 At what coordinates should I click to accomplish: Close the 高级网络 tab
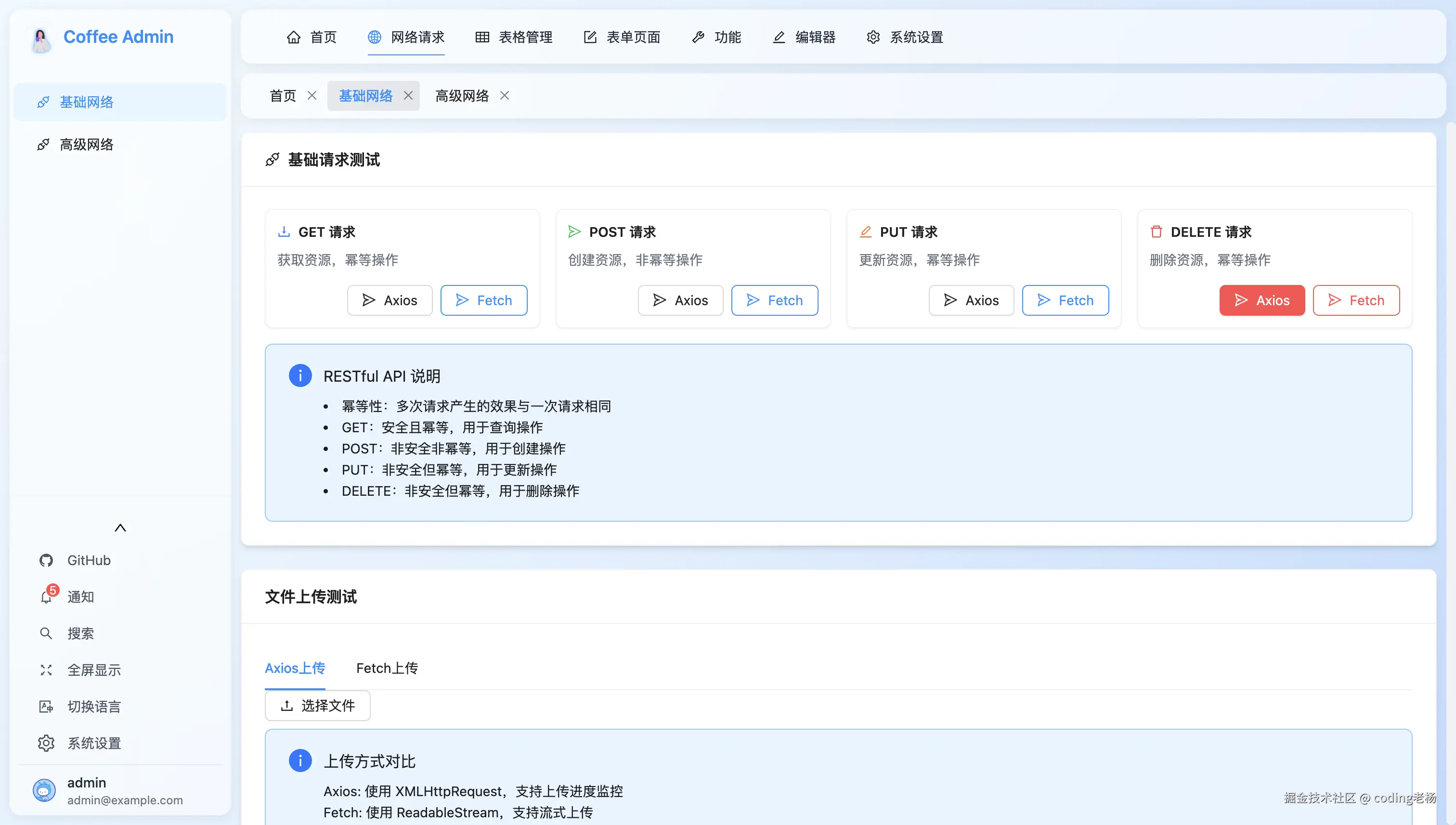(504, 95)
